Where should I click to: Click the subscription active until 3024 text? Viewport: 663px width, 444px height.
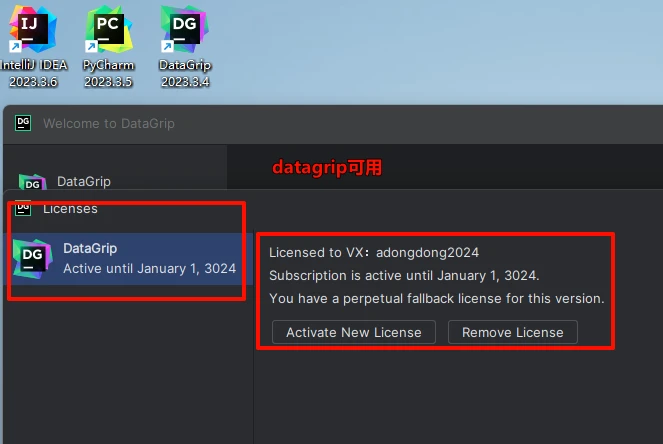pos(404,276)
